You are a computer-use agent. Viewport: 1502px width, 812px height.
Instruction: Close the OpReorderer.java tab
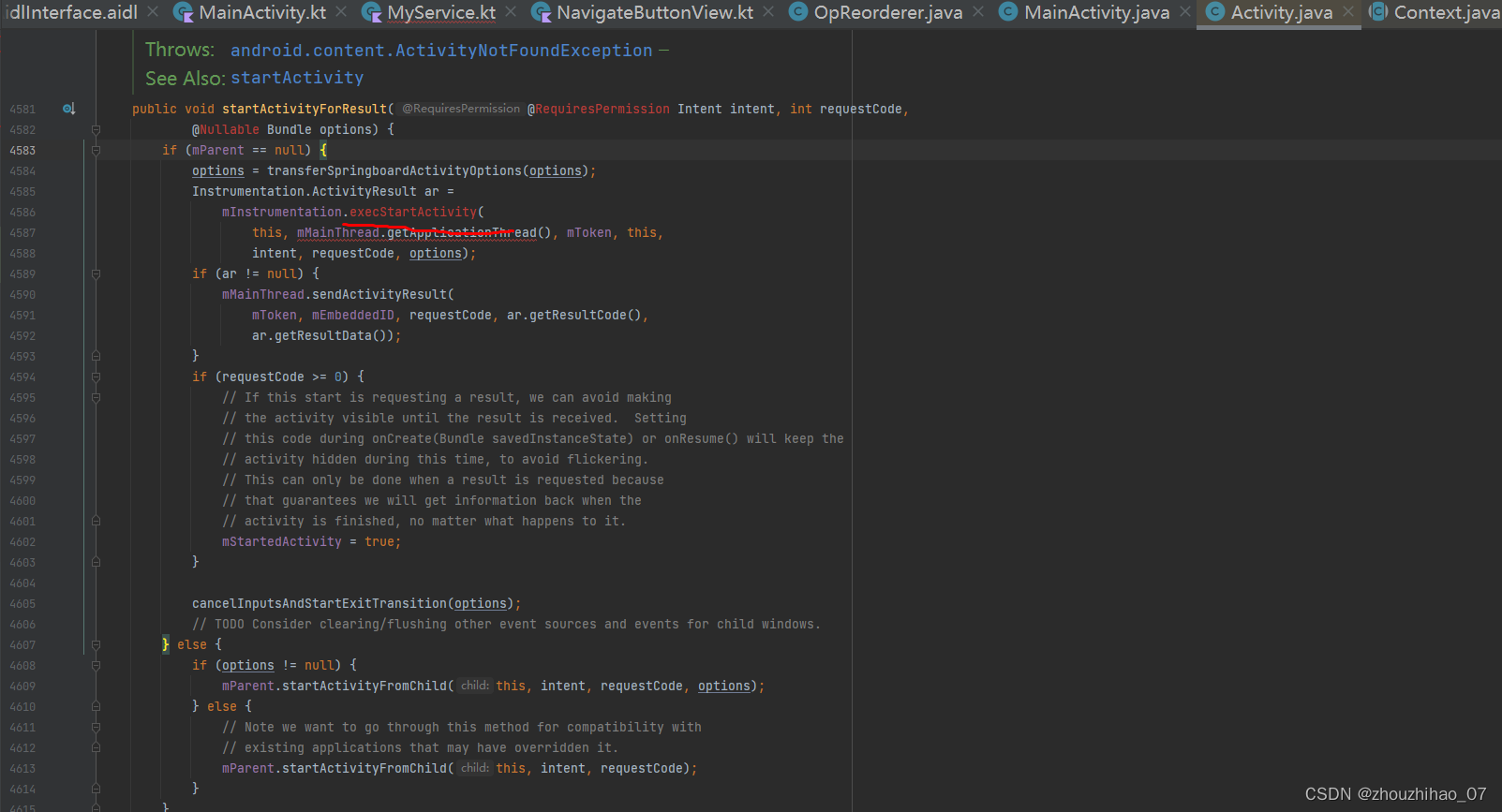coord(978,12)
